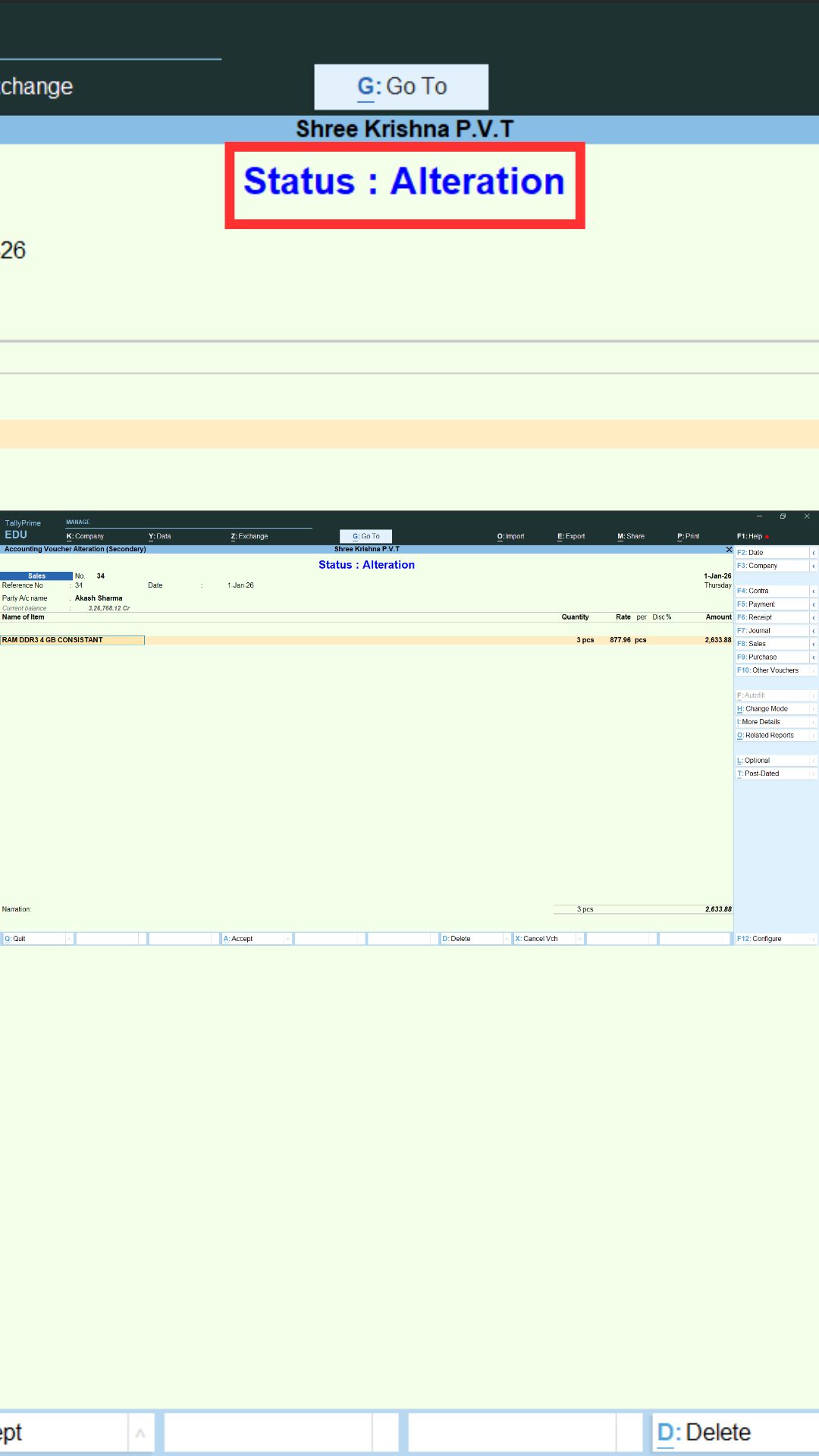Image resolution: width=819 pixels, height=1456 pixels.
Task: Open F1: Help
Action: click(x=750, y=536)
